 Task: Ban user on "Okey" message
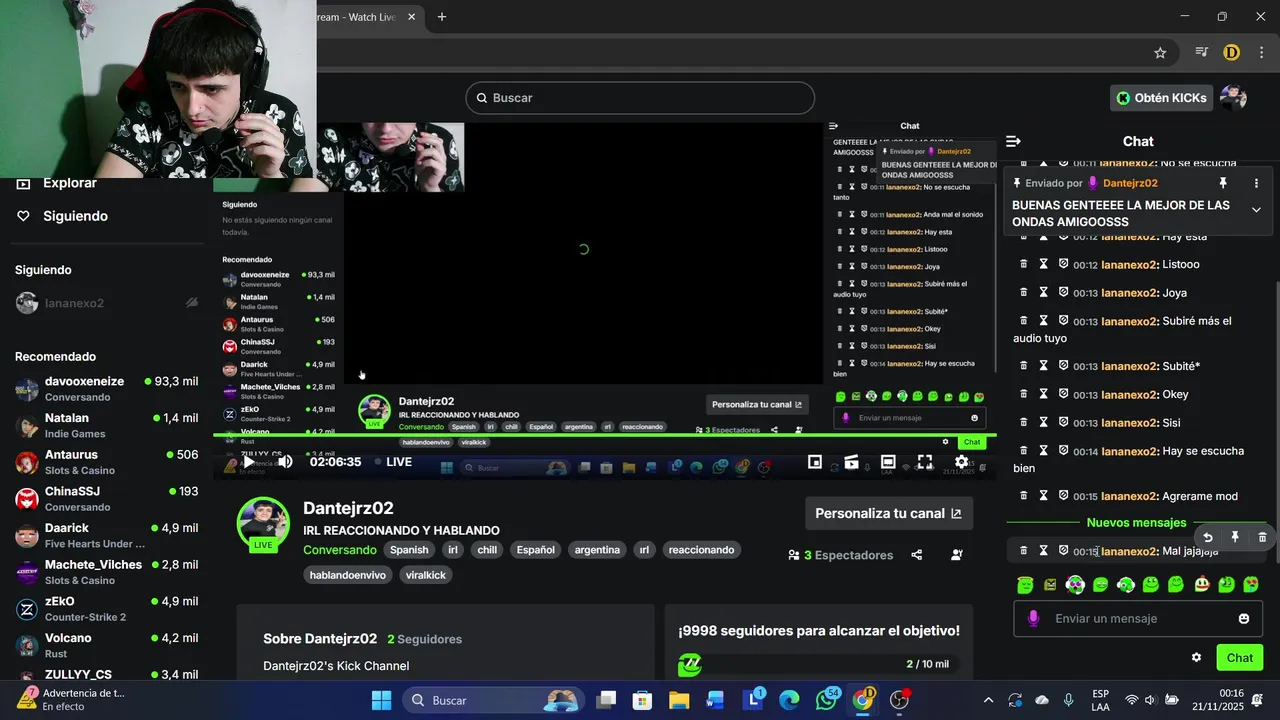point(1063,394)
